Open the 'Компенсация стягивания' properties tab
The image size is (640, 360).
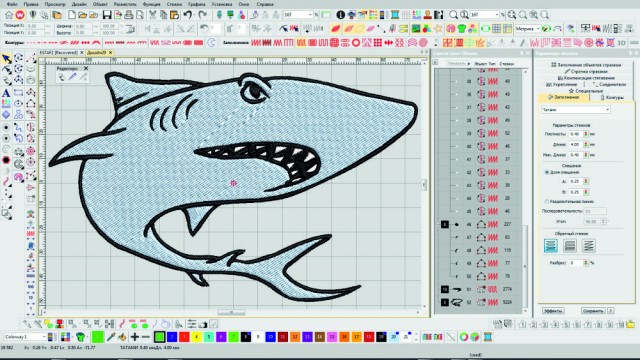[586, 78]
